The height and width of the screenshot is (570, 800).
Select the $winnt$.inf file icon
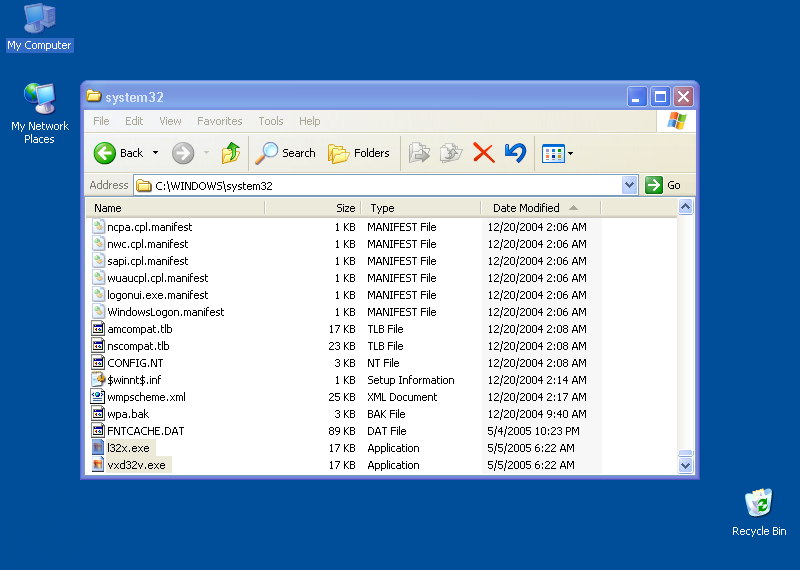pyautogui.click(x=98, y=380)
